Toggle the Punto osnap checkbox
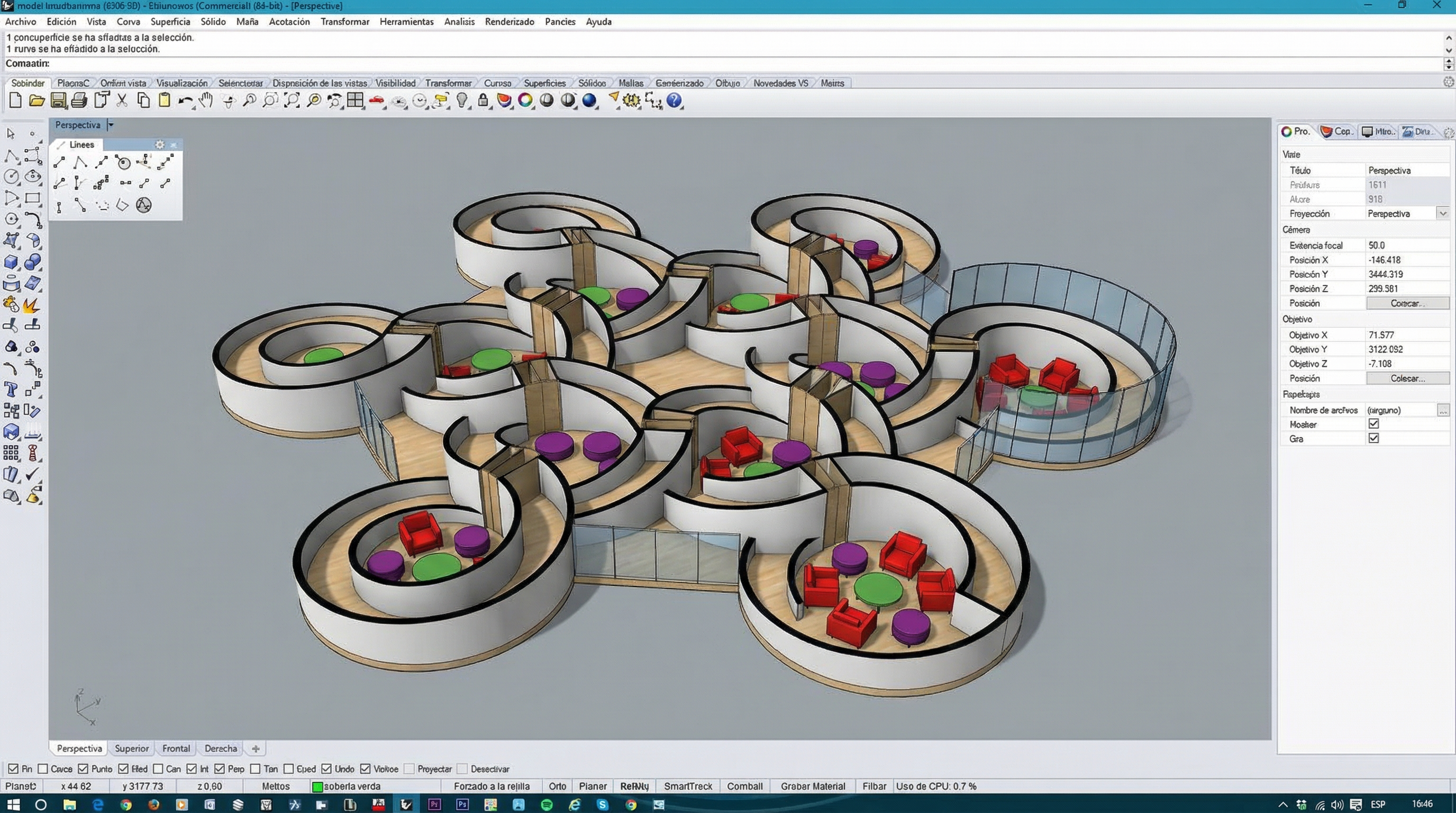 click(84, 769)
